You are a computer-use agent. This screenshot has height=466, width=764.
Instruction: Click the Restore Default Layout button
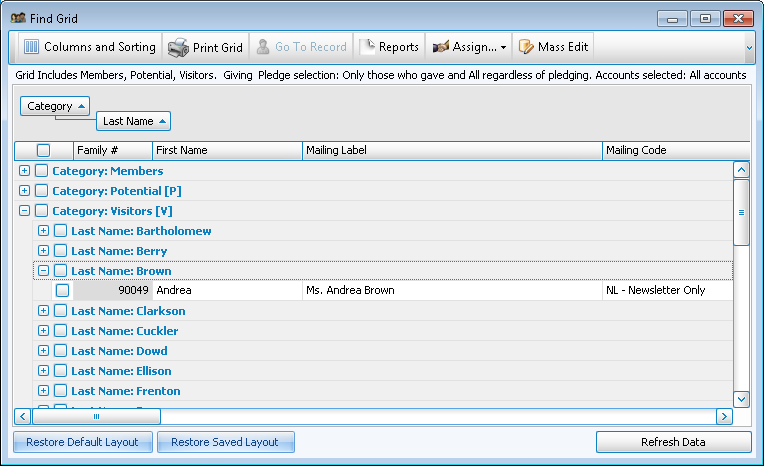point(83,442)
